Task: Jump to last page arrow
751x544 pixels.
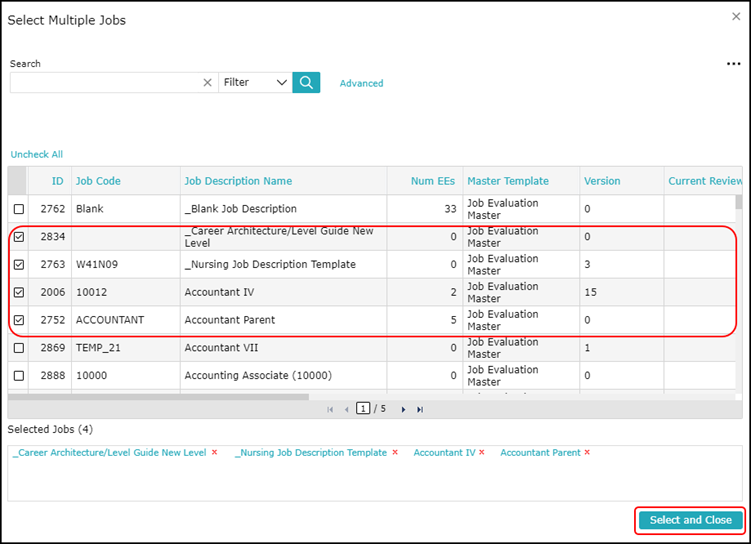Action: (420, 409)
